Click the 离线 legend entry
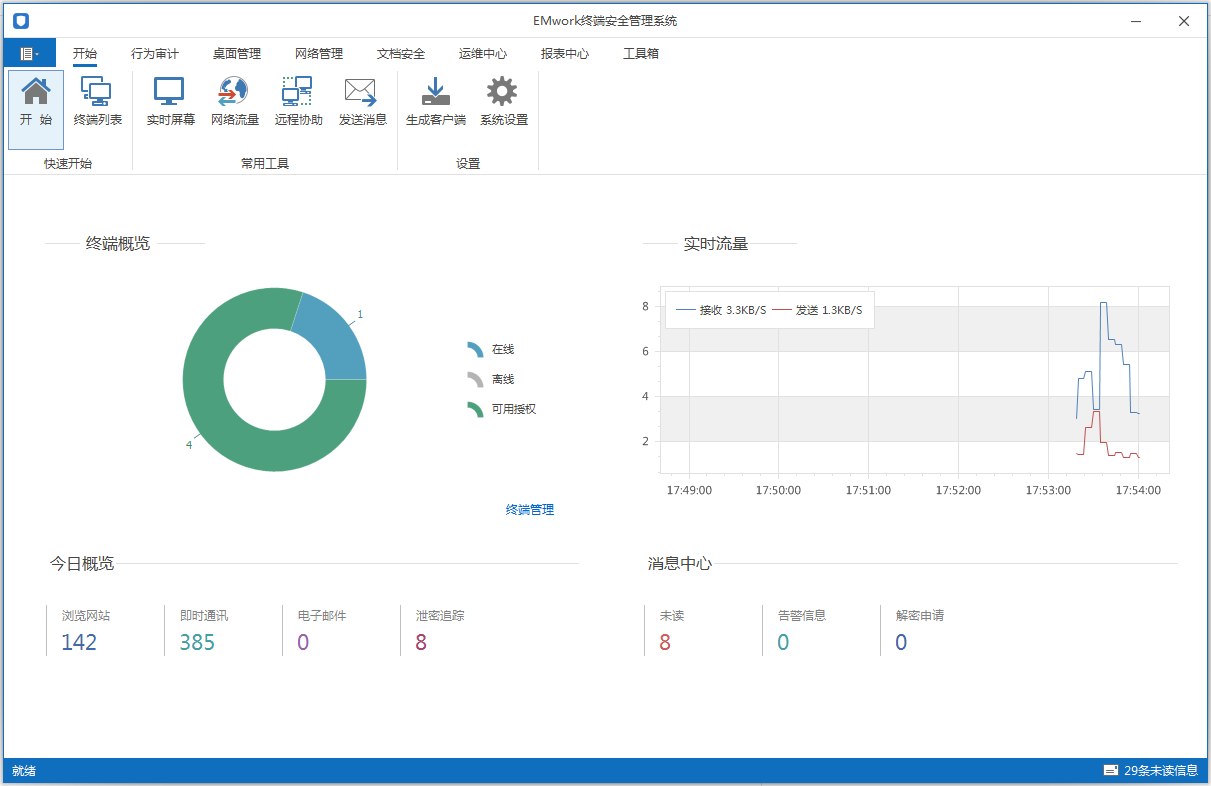1211x786 pixels. [491, 380]
